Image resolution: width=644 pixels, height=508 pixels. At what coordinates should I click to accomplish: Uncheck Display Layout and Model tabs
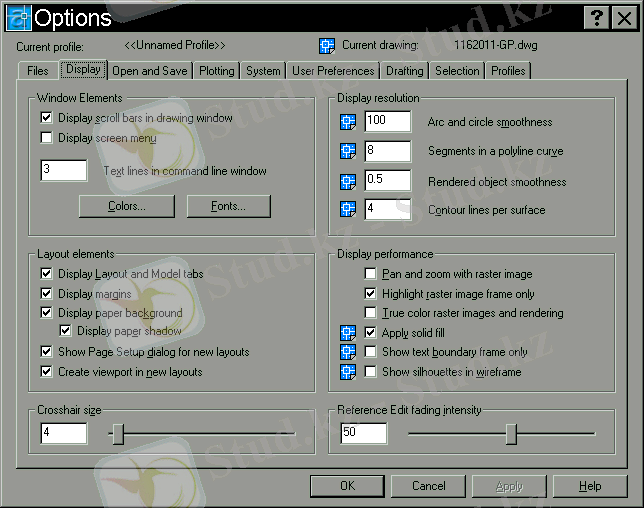click(46, 274)
